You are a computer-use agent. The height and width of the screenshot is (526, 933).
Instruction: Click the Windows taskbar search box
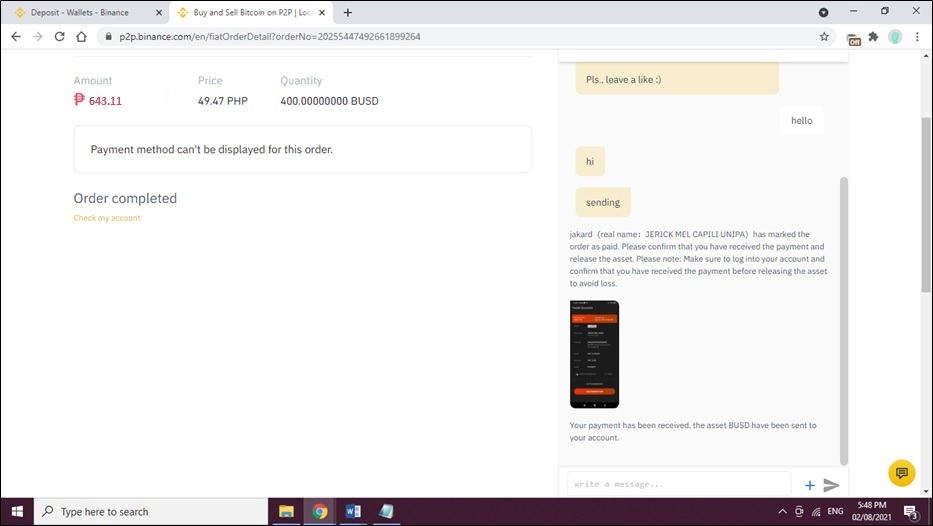(150, 512)
